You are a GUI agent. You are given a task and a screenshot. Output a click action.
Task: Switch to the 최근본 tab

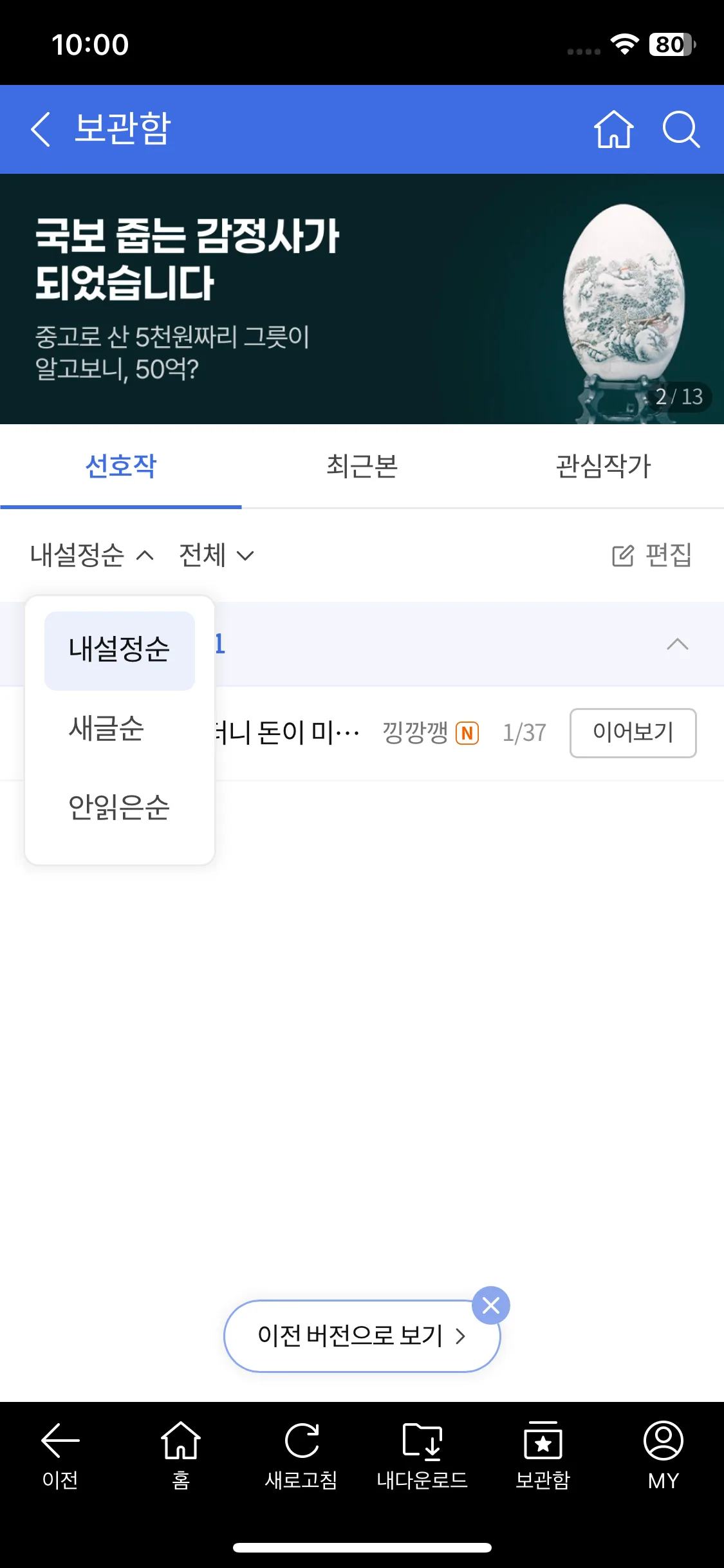(x=362, y=467)
